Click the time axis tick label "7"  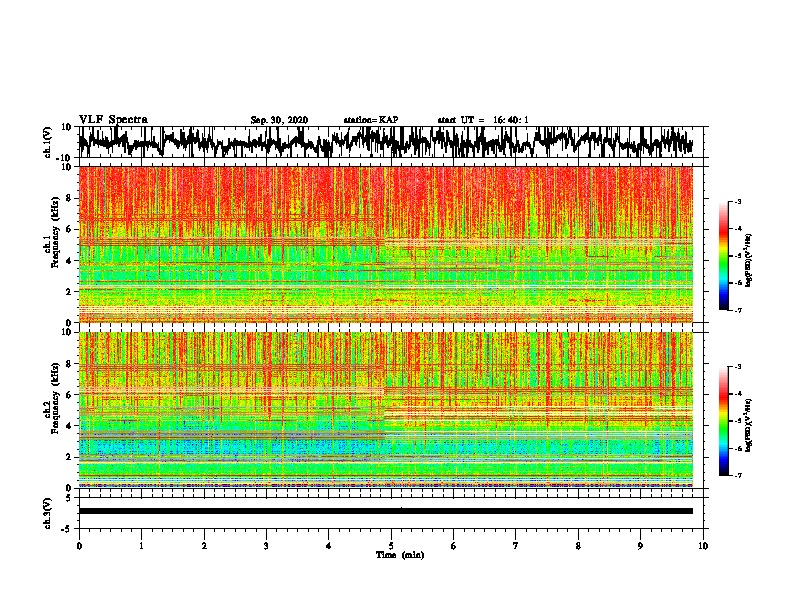pyautogui.click(x=516, y=546)
